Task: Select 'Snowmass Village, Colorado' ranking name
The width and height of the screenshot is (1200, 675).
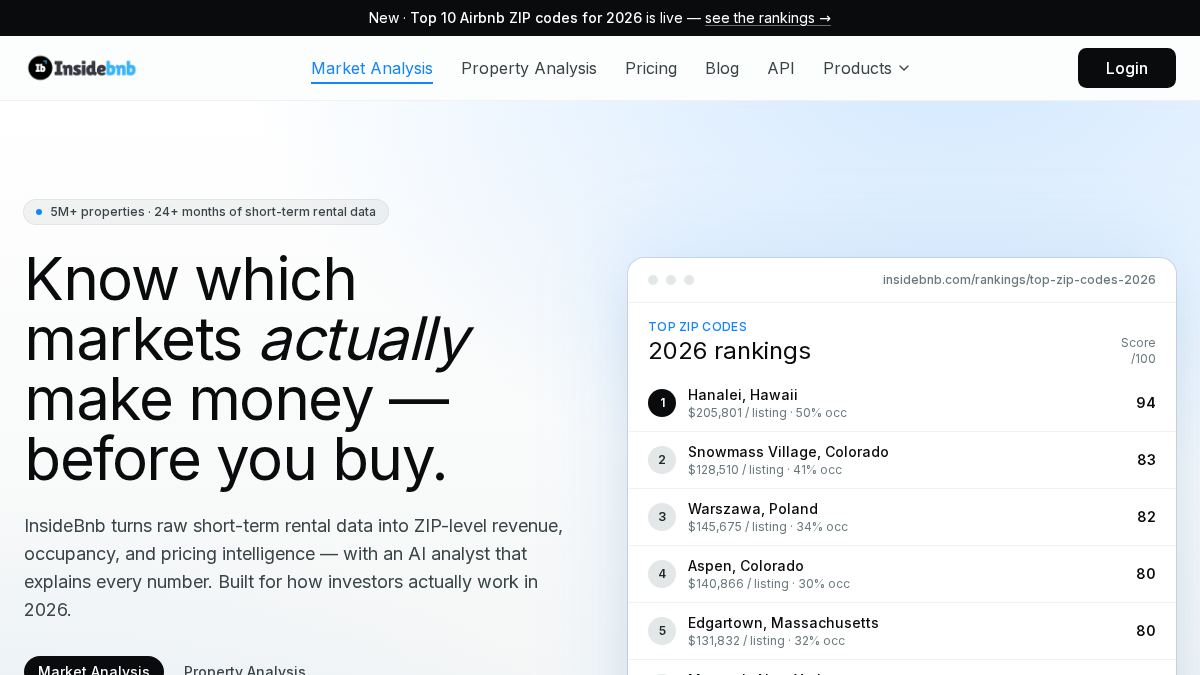Action: coord(788,452)
